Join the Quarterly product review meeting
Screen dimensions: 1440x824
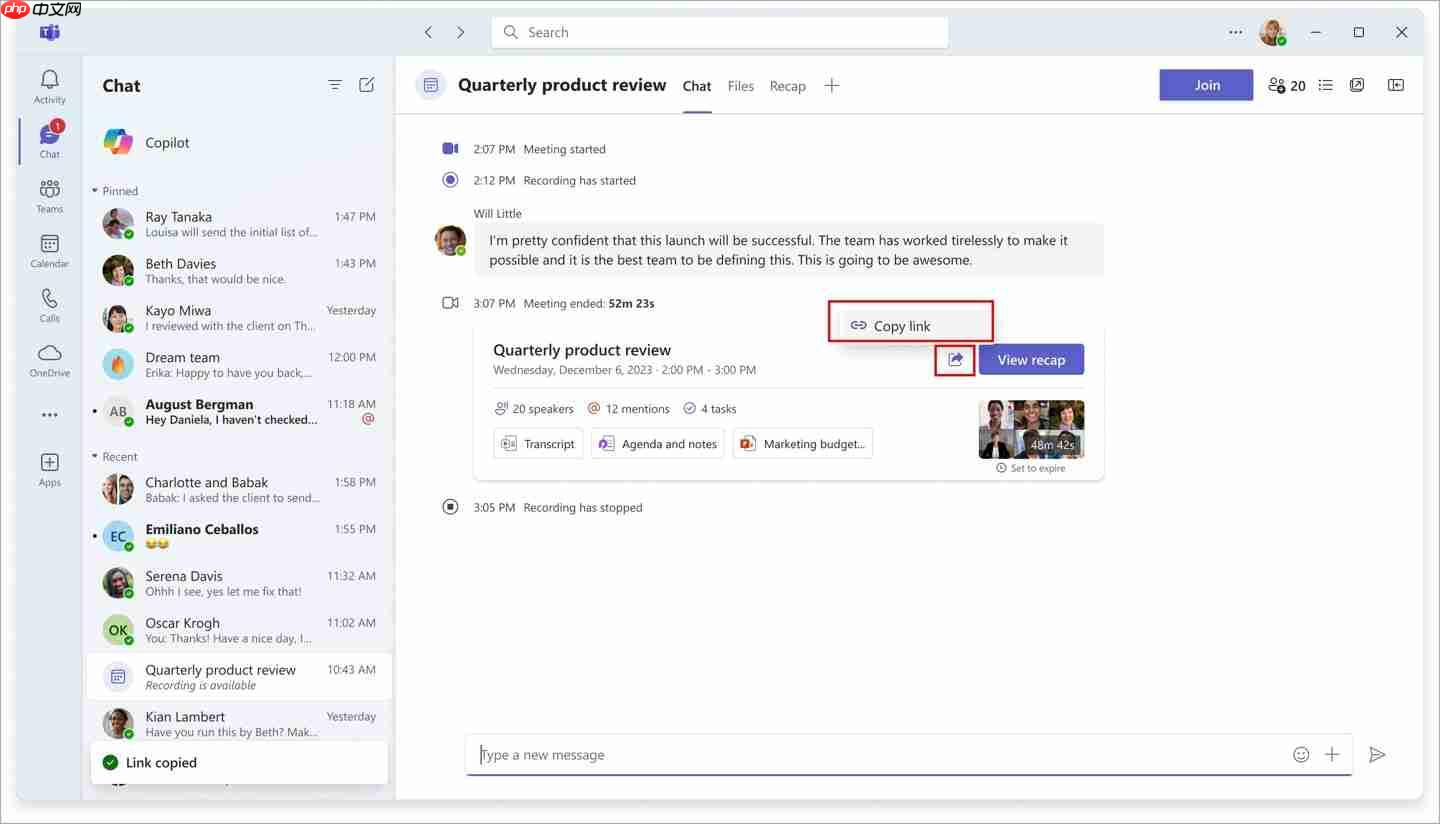click(1206, 85)
